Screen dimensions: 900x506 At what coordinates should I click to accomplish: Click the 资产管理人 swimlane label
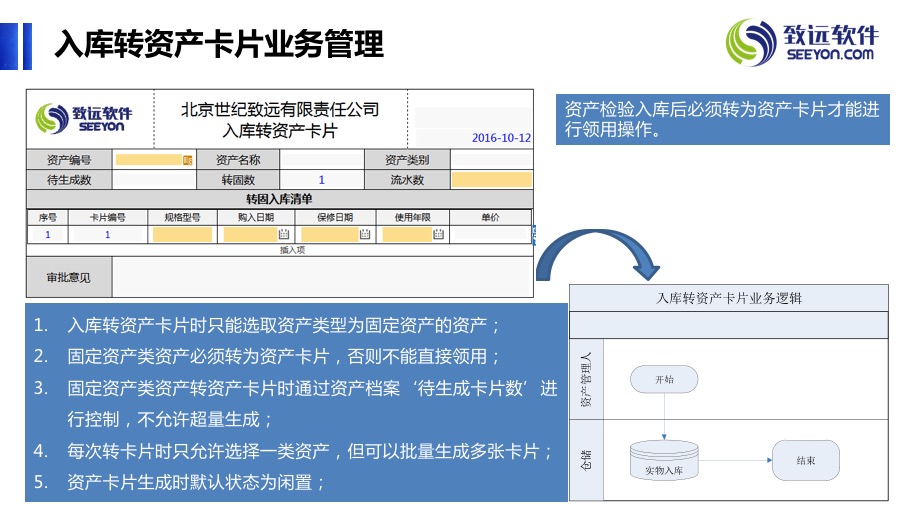point(586,380)
